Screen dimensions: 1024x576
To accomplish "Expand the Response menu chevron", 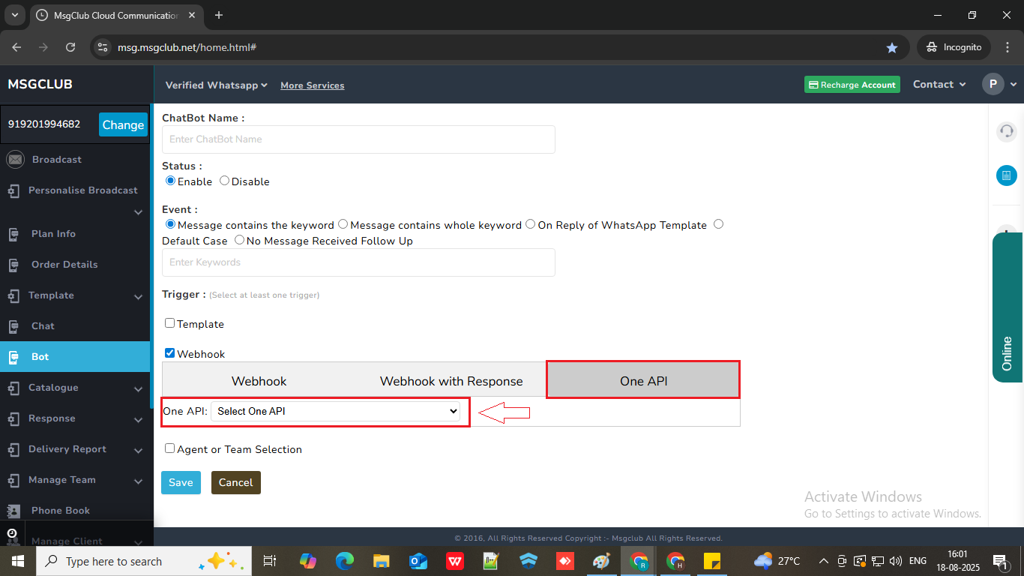I will (138, 419).
